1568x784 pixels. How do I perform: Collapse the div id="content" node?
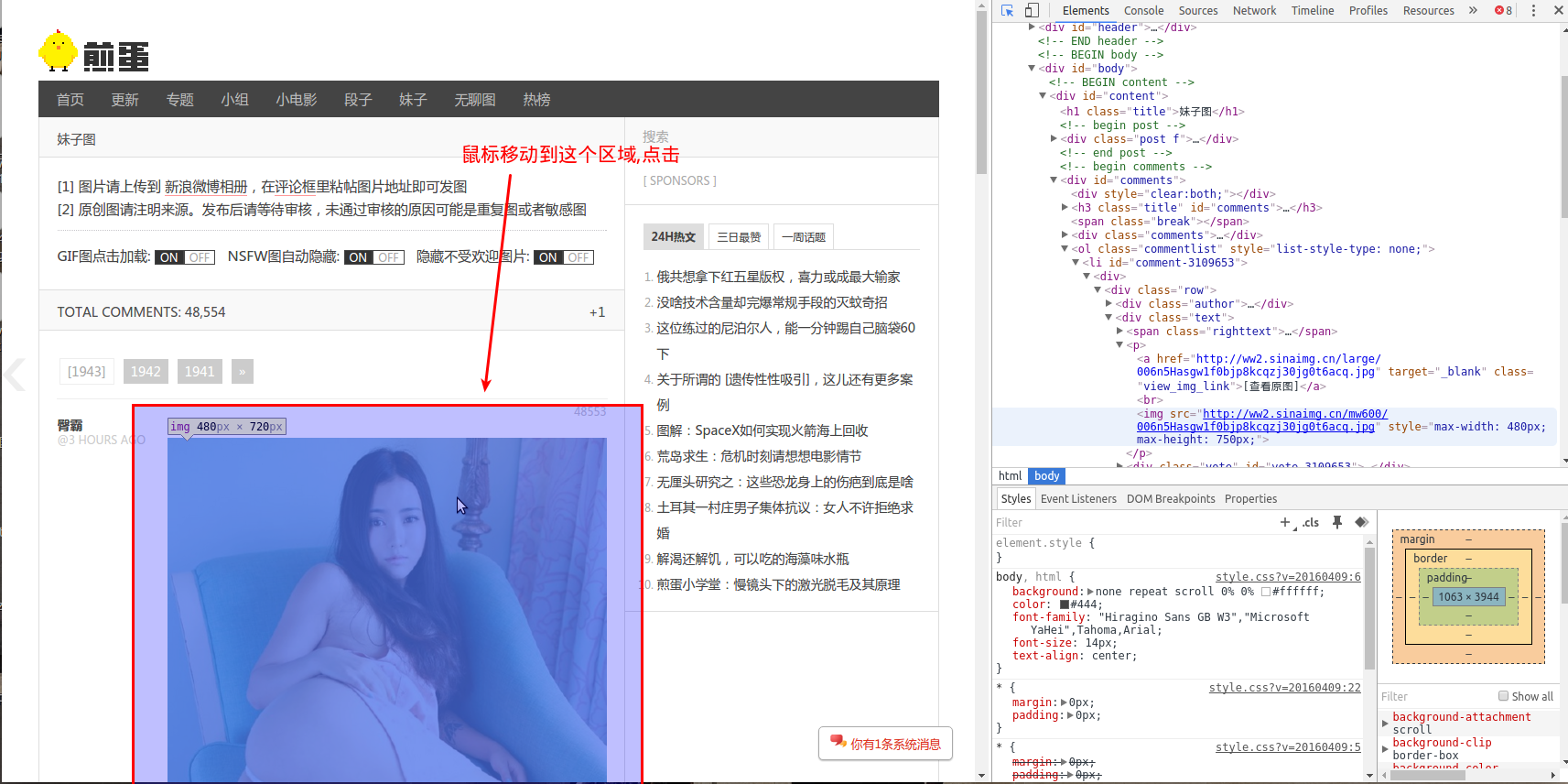tap(1043, 96)
